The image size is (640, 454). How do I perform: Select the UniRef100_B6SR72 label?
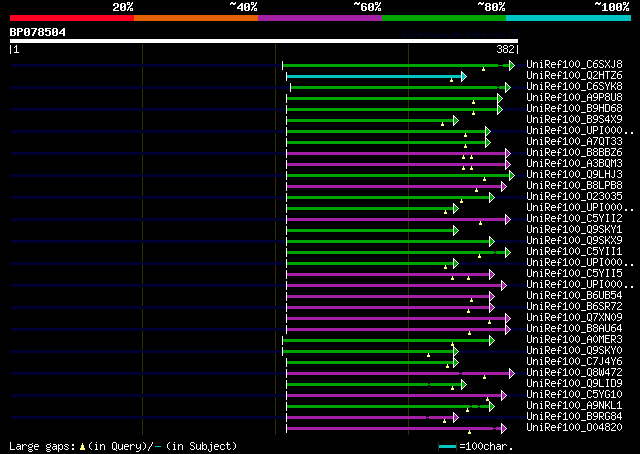point(574,307)
